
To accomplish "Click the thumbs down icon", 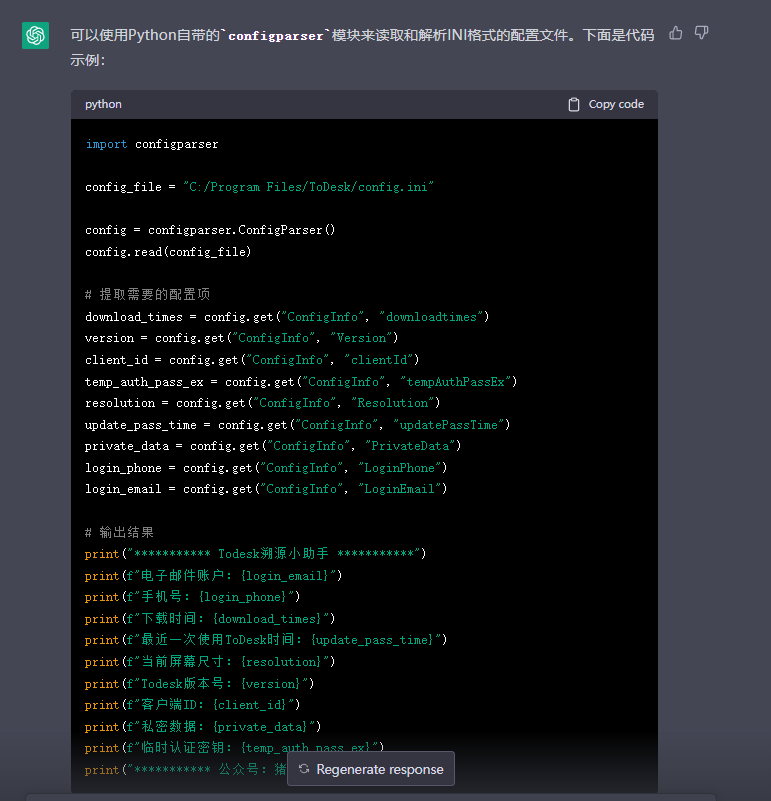I will point(702,34).
